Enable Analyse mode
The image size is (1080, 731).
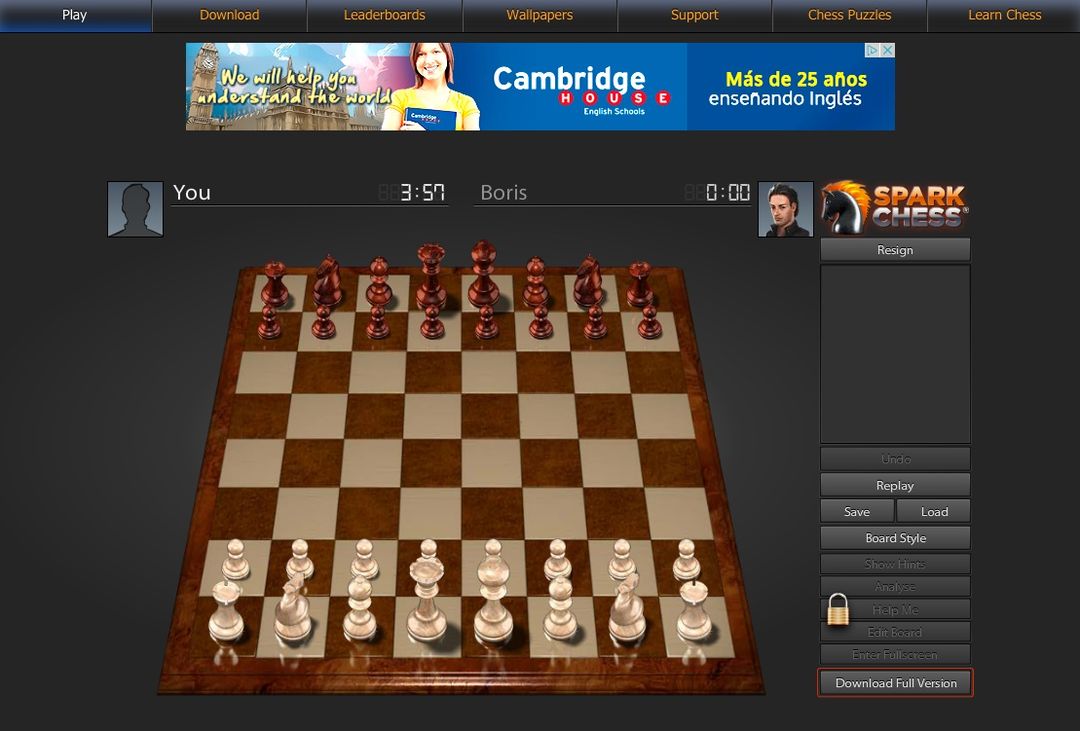[x=894, y=586]
